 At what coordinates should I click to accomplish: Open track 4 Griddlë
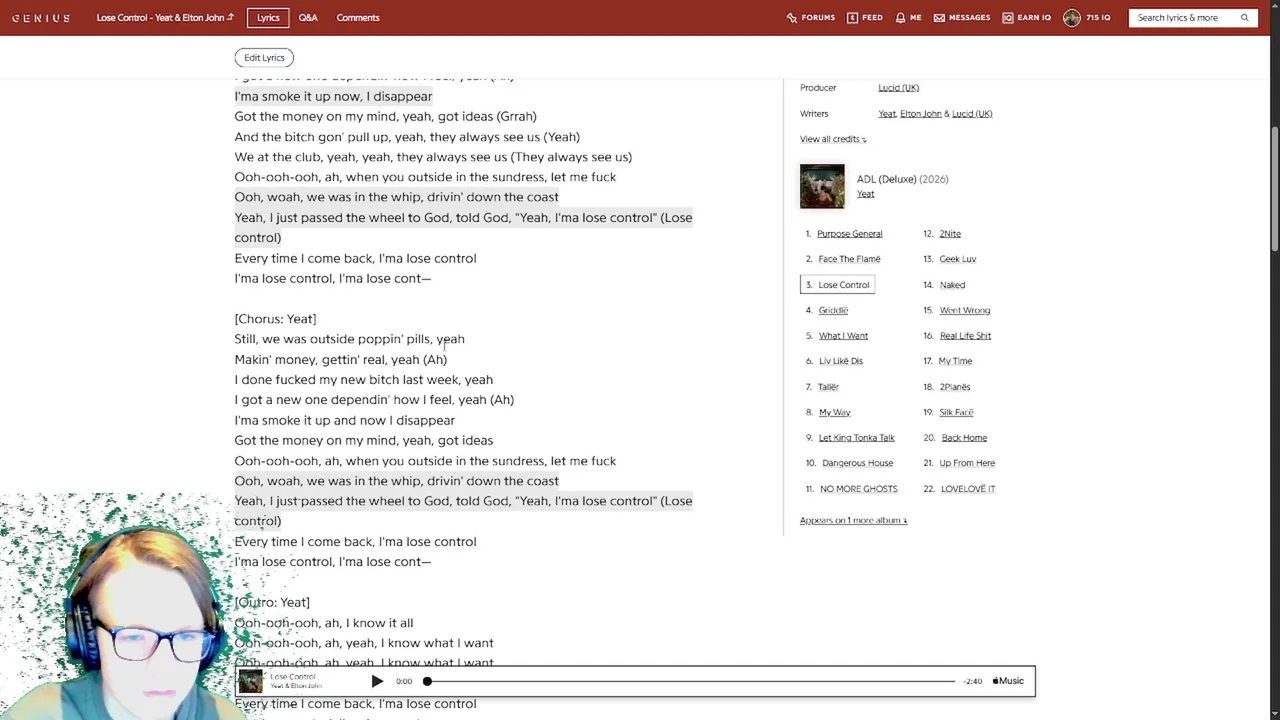[833, 311]
